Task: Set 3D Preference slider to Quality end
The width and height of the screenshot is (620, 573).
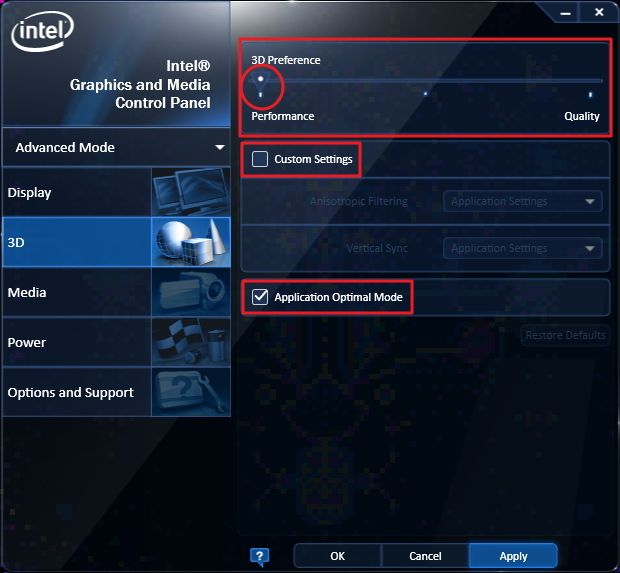Action: coord(590,94)
